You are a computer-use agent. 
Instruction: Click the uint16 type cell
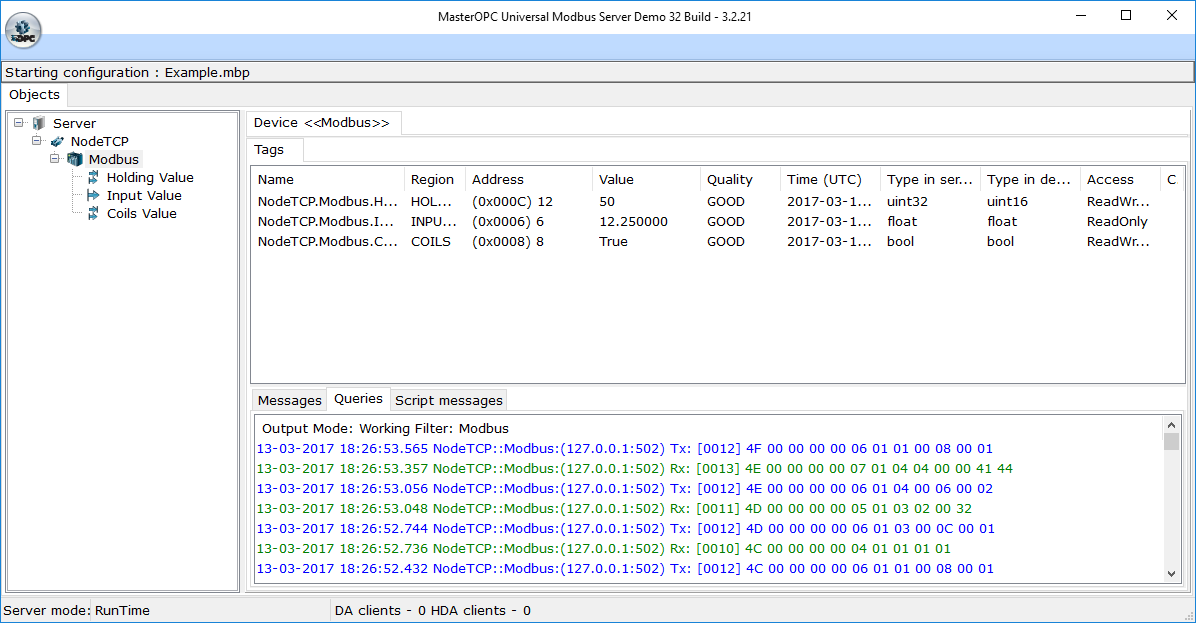coord(1007,201)
